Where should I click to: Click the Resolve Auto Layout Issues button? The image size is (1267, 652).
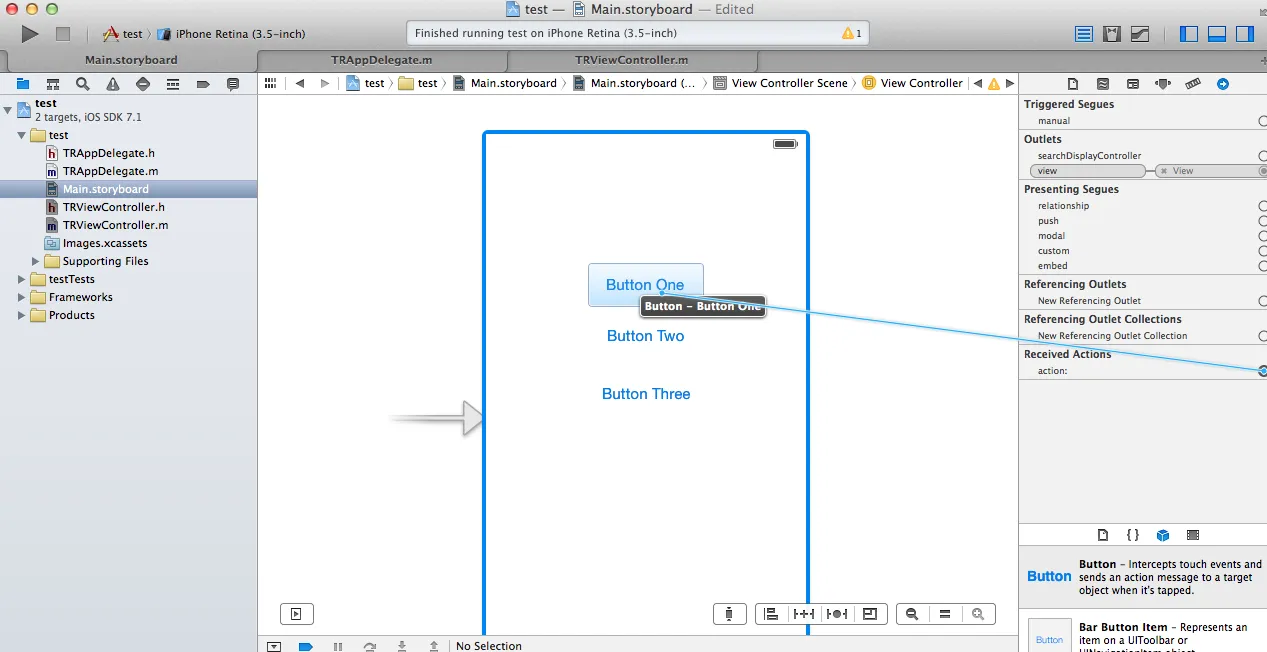pos(838,614)
